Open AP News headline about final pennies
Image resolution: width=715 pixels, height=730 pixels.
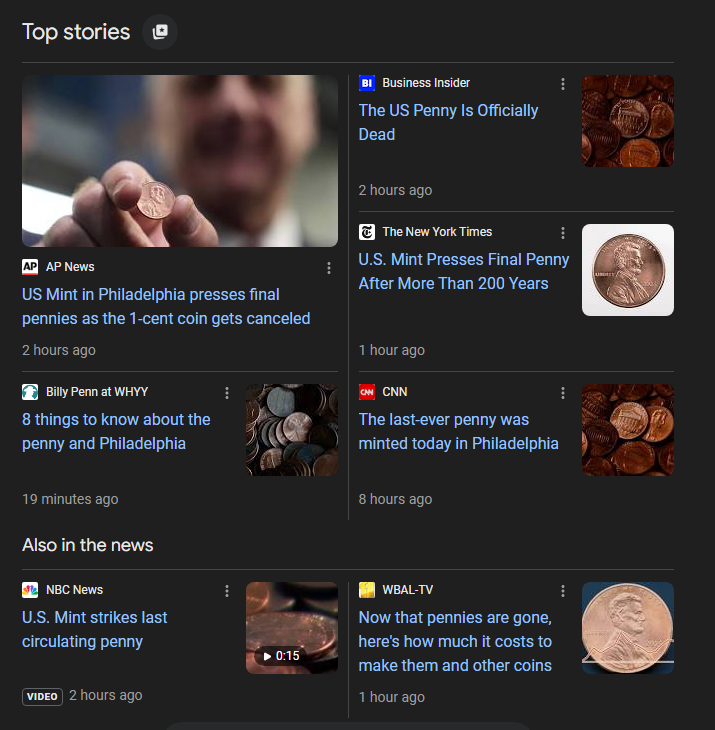(166, 306)
